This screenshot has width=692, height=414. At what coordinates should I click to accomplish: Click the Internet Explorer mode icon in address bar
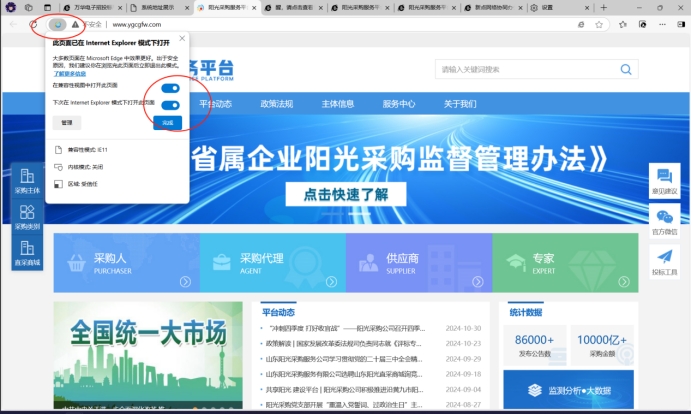[58, 23]
